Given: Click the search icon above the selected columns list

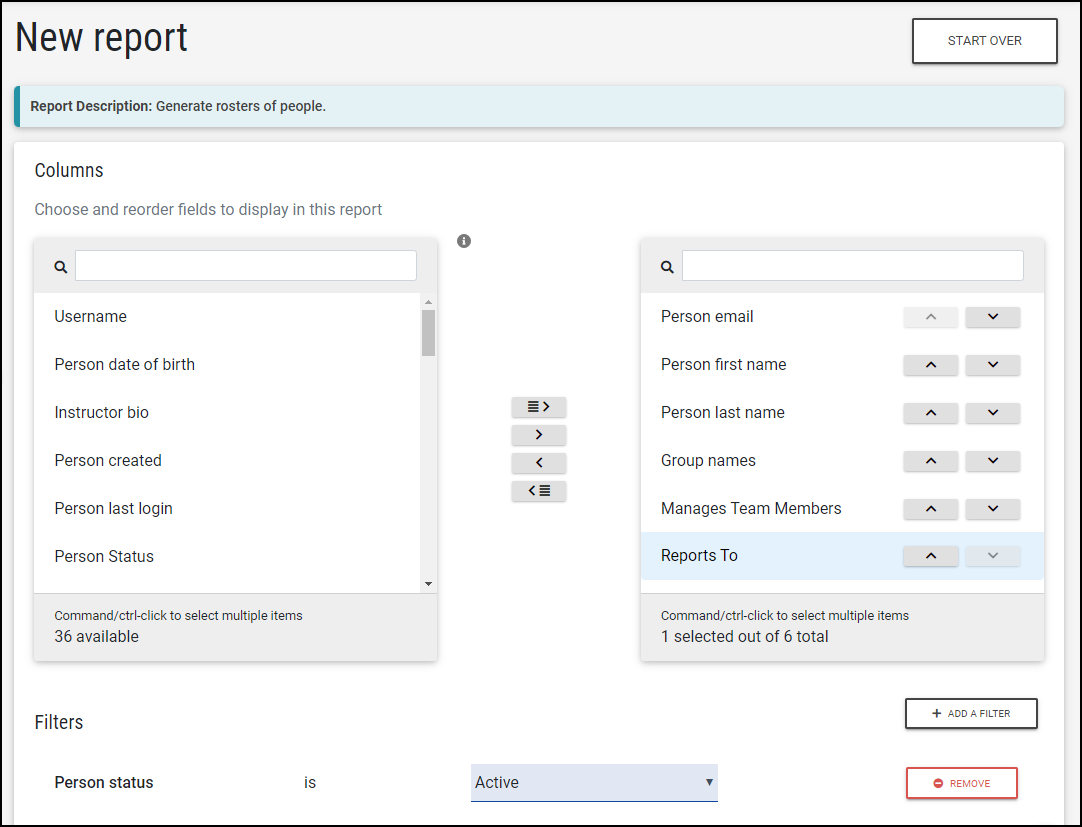Looking at the screenshot, I should click(667, 266).
